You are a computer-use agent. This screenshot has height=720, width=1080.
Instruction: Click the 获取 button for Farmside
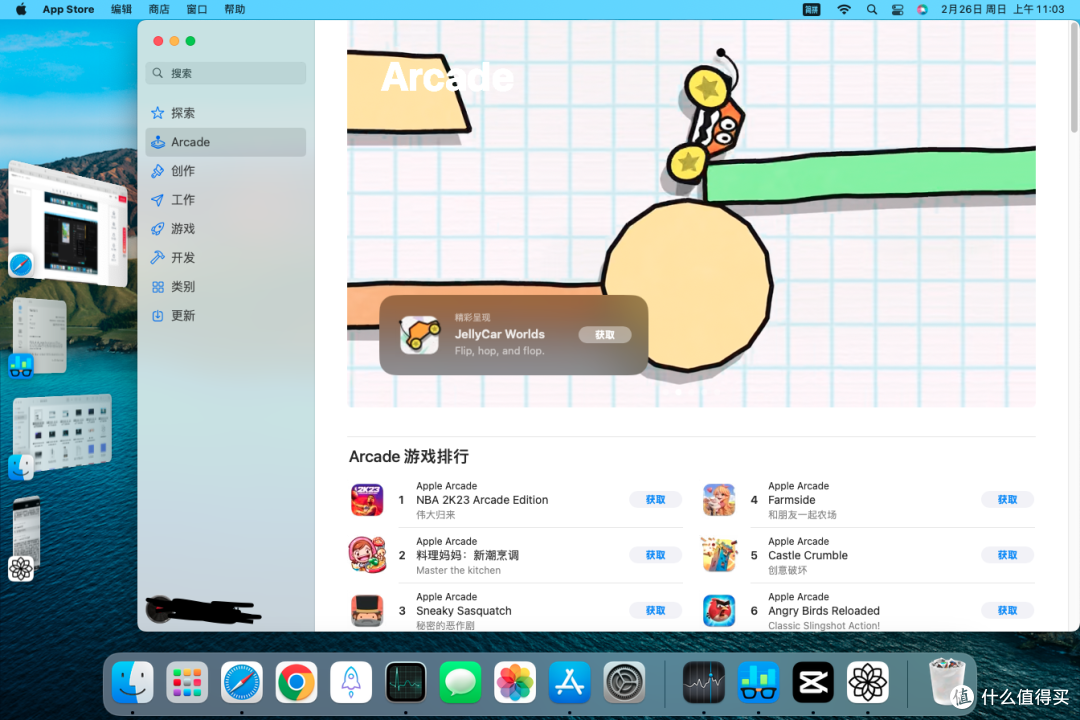1008,500
